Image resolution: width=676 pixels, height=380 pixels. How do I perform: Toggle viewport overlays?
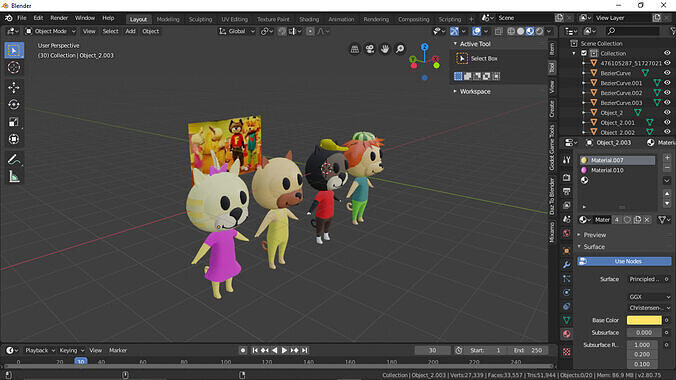point(476,31)
